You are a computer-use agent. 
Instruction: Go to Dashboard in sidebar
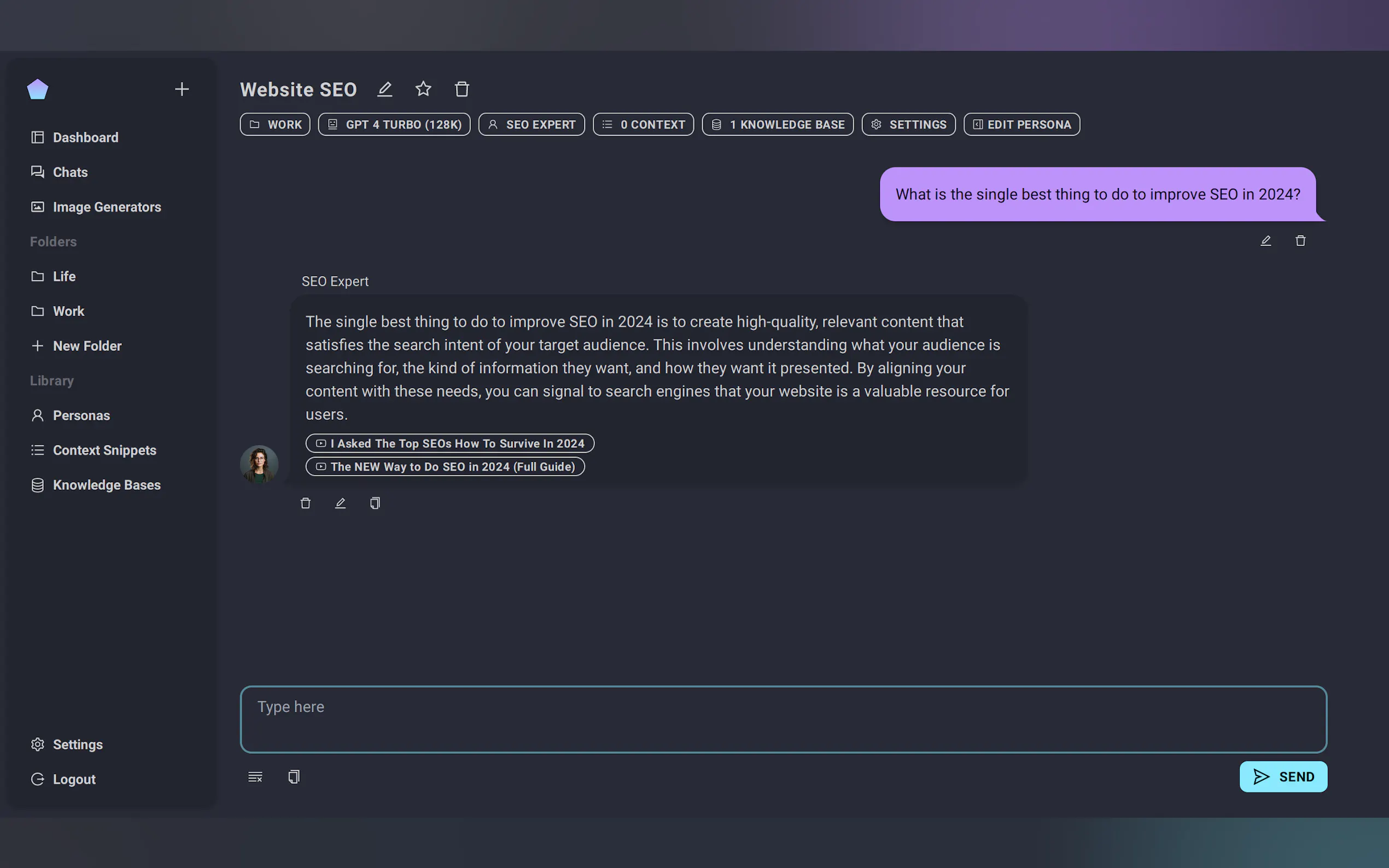click(x=85, y=138)
